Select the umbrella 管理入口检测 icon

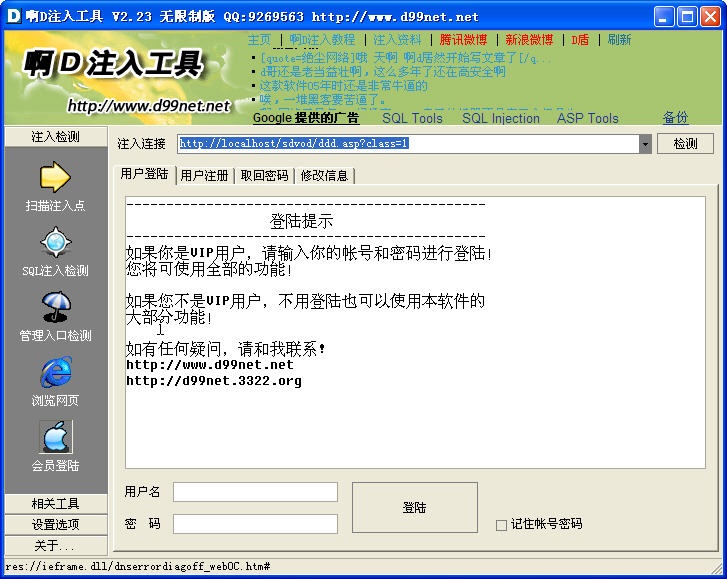point(56,306)
